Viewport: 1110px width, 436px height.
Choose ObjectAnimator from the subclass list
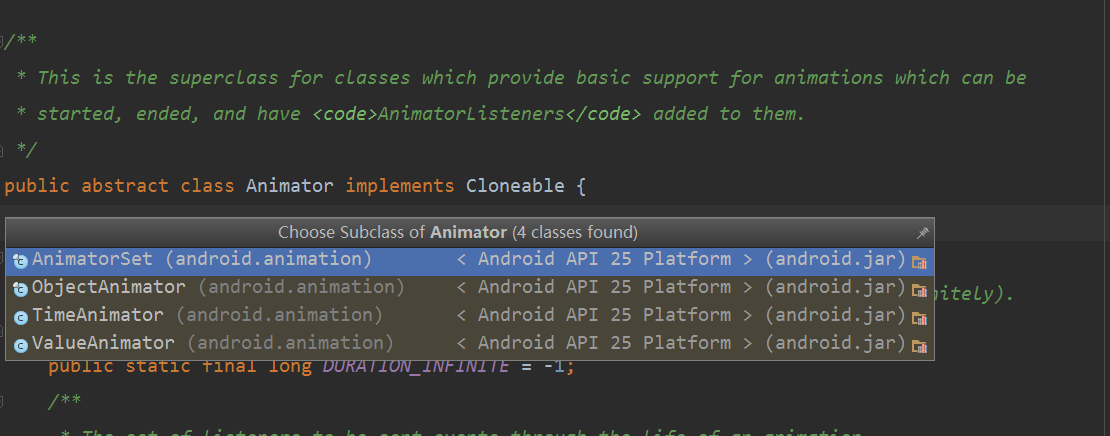coord(470,289)
